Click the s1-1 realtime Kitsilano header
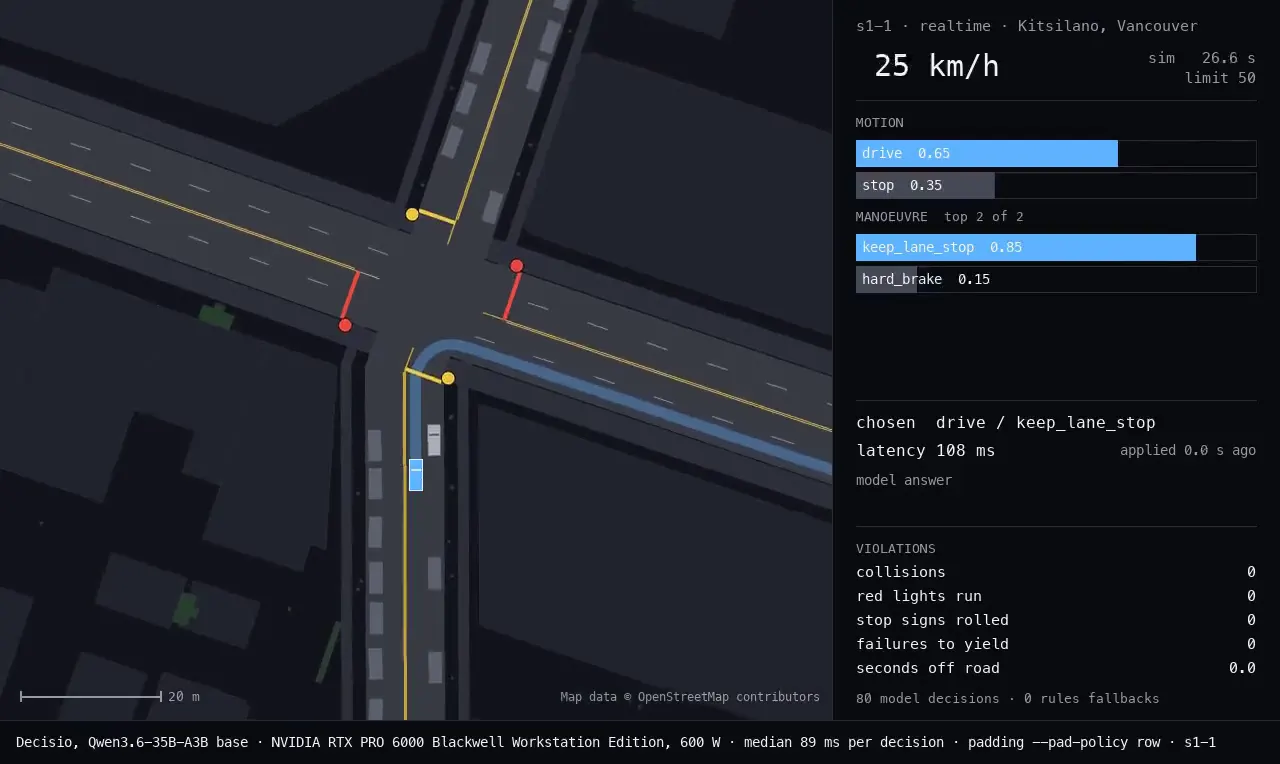The width and height of the screenshot is (1280, 764). [1026, 26]
